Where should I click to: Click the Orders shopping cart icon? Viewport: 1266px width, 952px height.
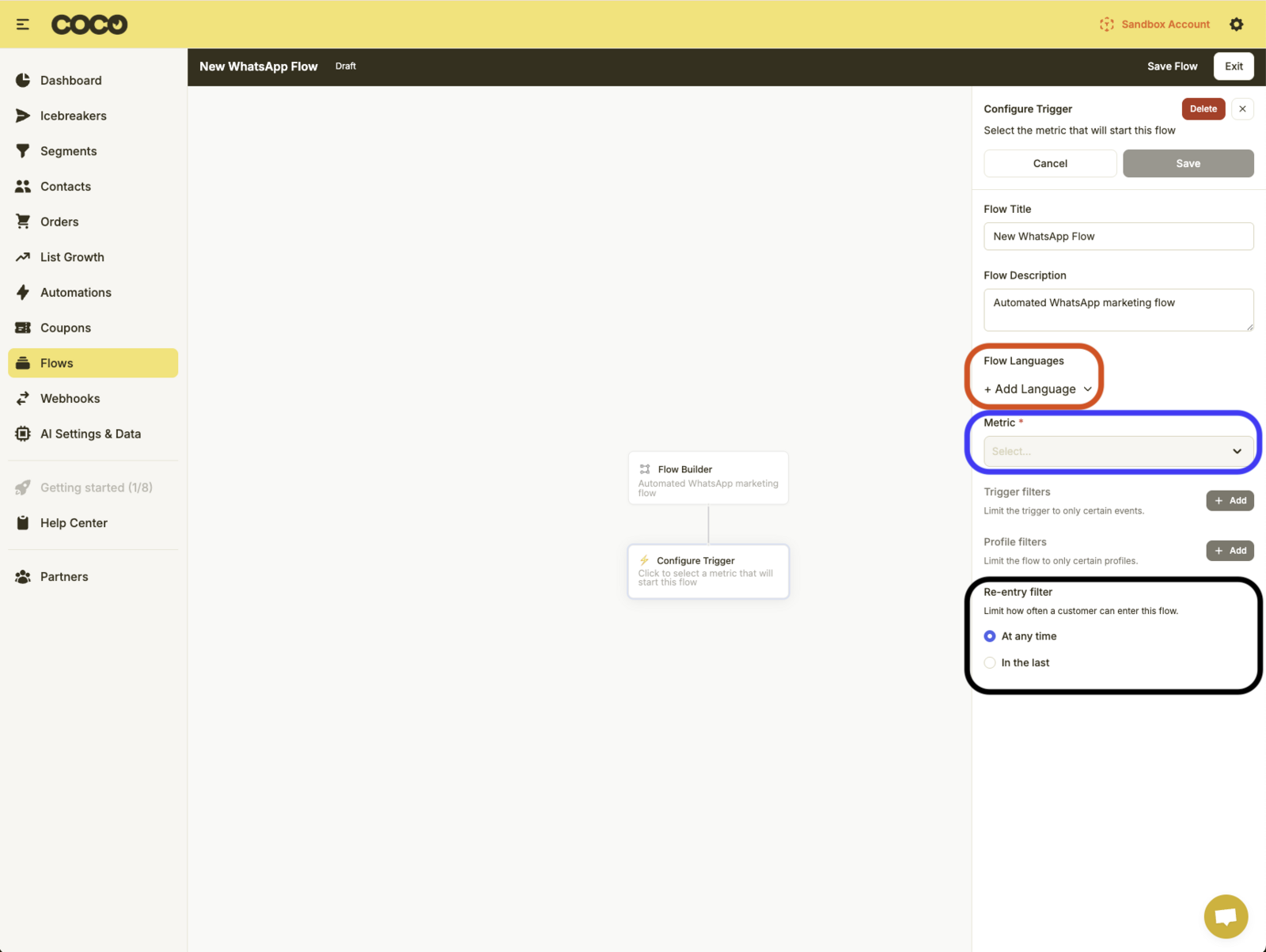(x=23, y=222)
